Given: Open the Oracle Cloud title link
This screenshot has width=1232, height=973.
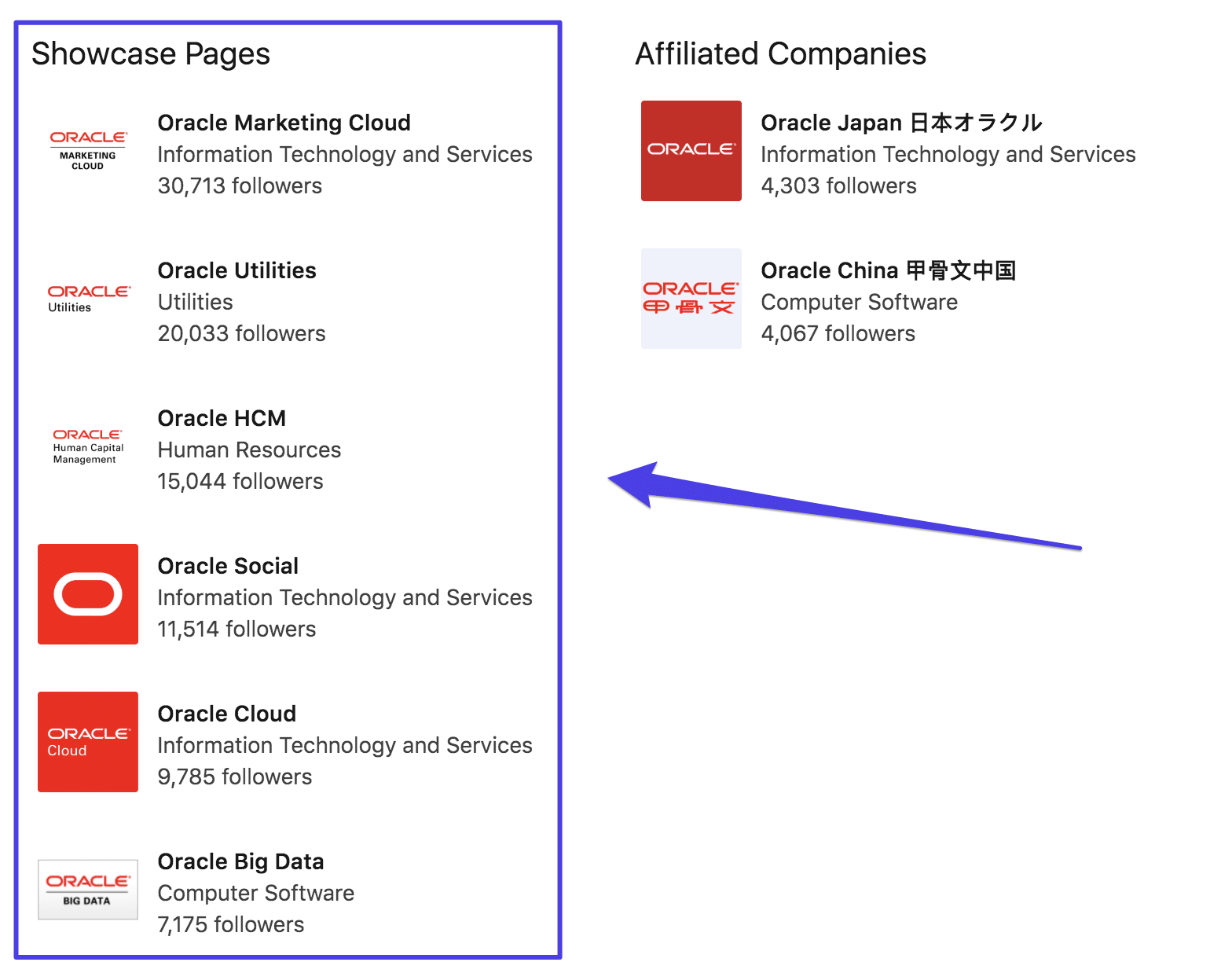Looking at the screenshot, I should coord(226,714).
